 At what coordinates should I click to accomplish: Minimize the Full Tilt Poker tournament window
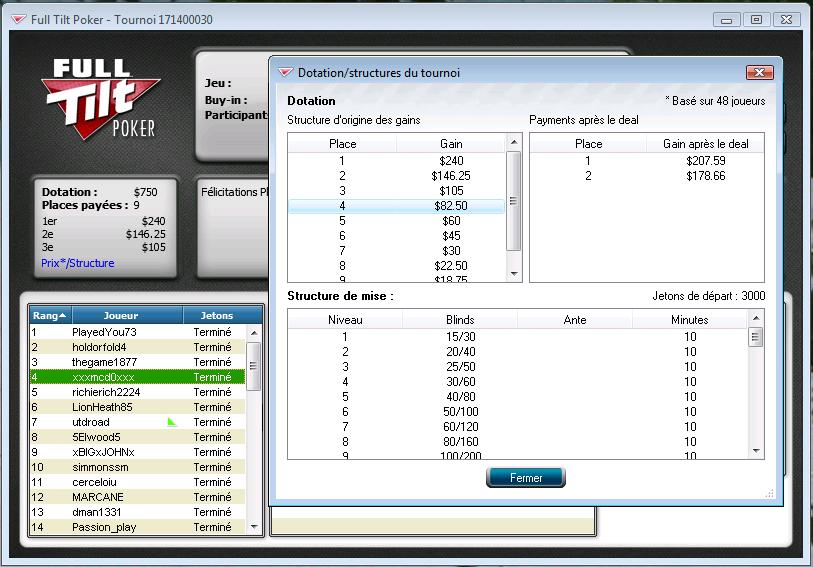(x=727, y=20)
